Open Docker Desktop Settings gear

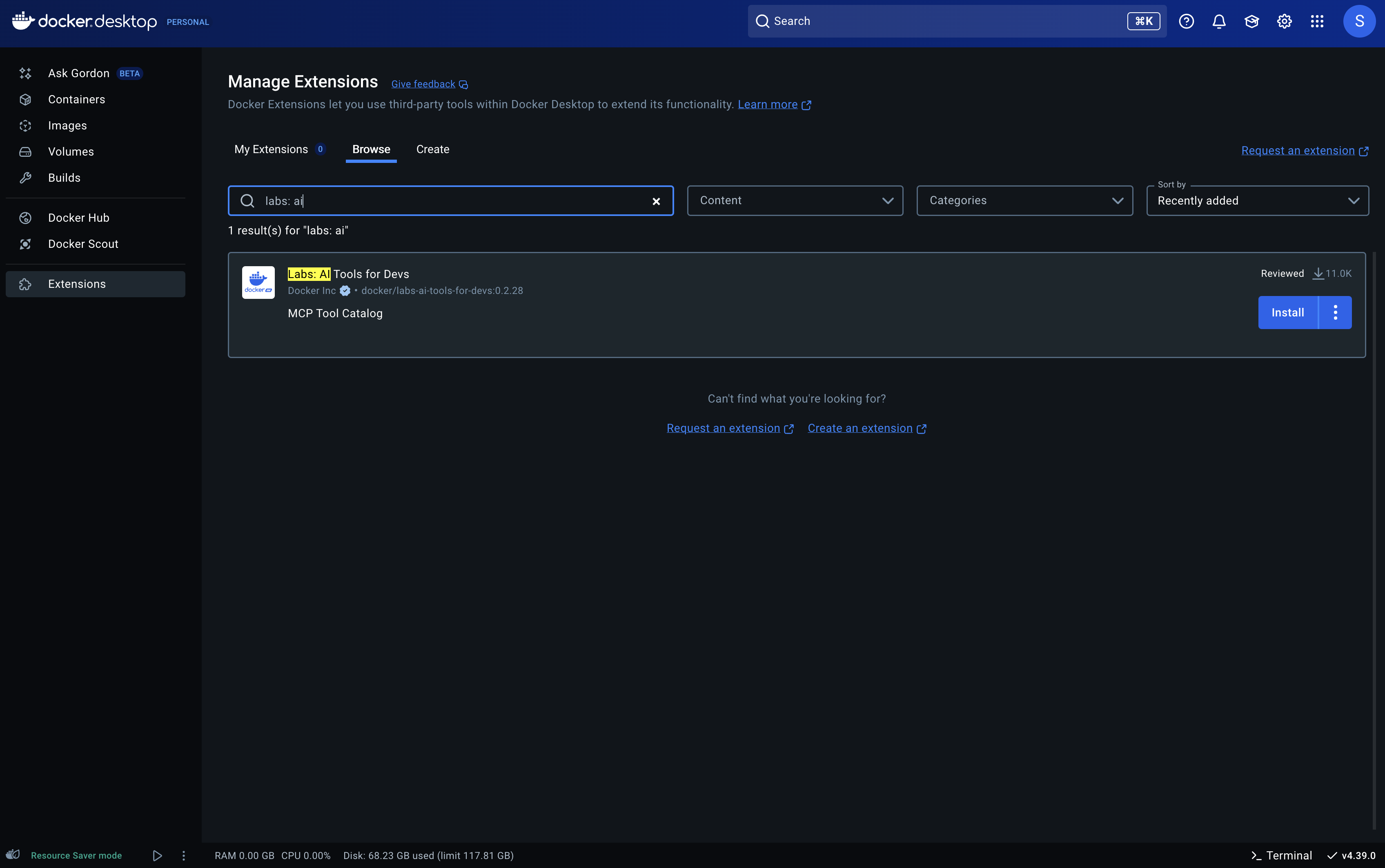click(x=1284, y=21)
